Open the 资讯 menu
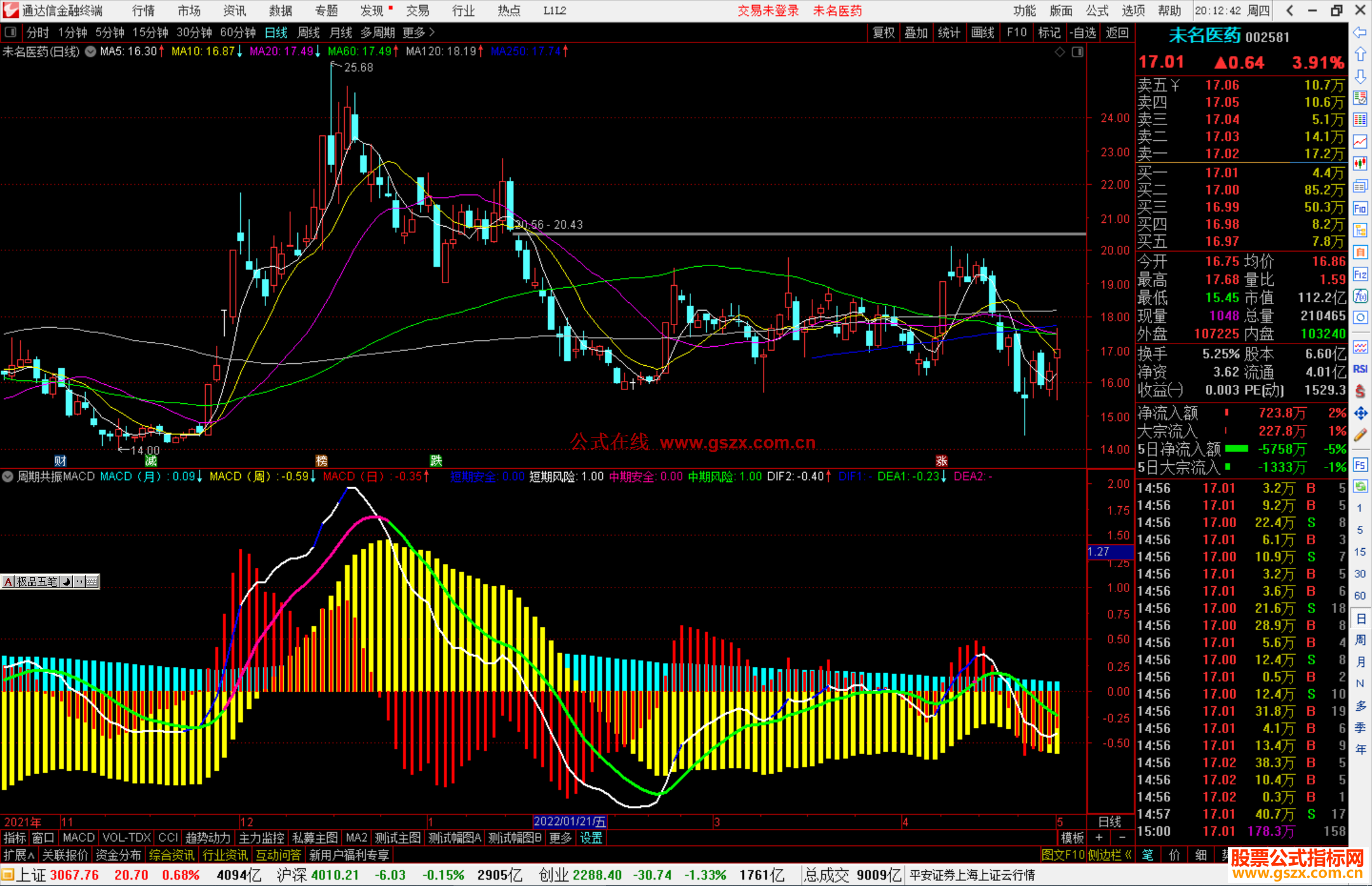Screen dimensions: 1372x886 pos(234,10)
